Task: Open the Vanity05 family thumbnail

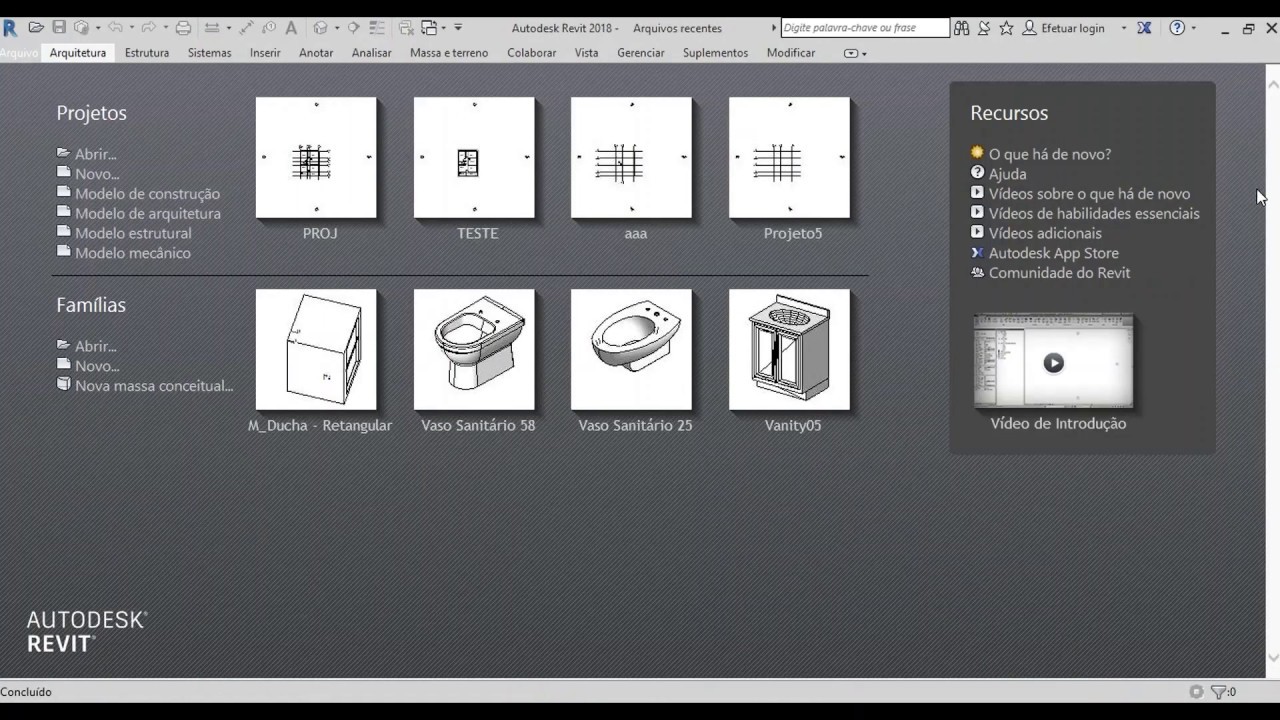Action: [789, 350]
